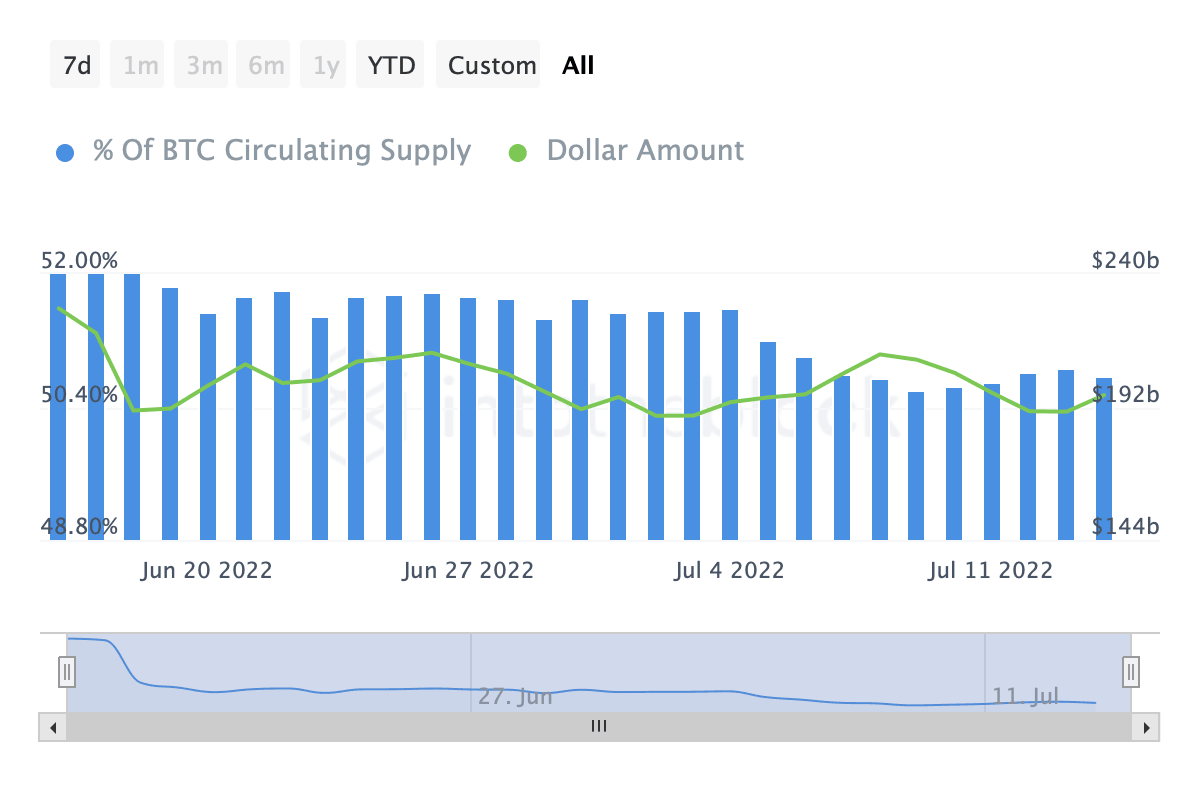Select the 1m time range button
Viewport: 1200px width, 800px height.
(x=141, y=66)
